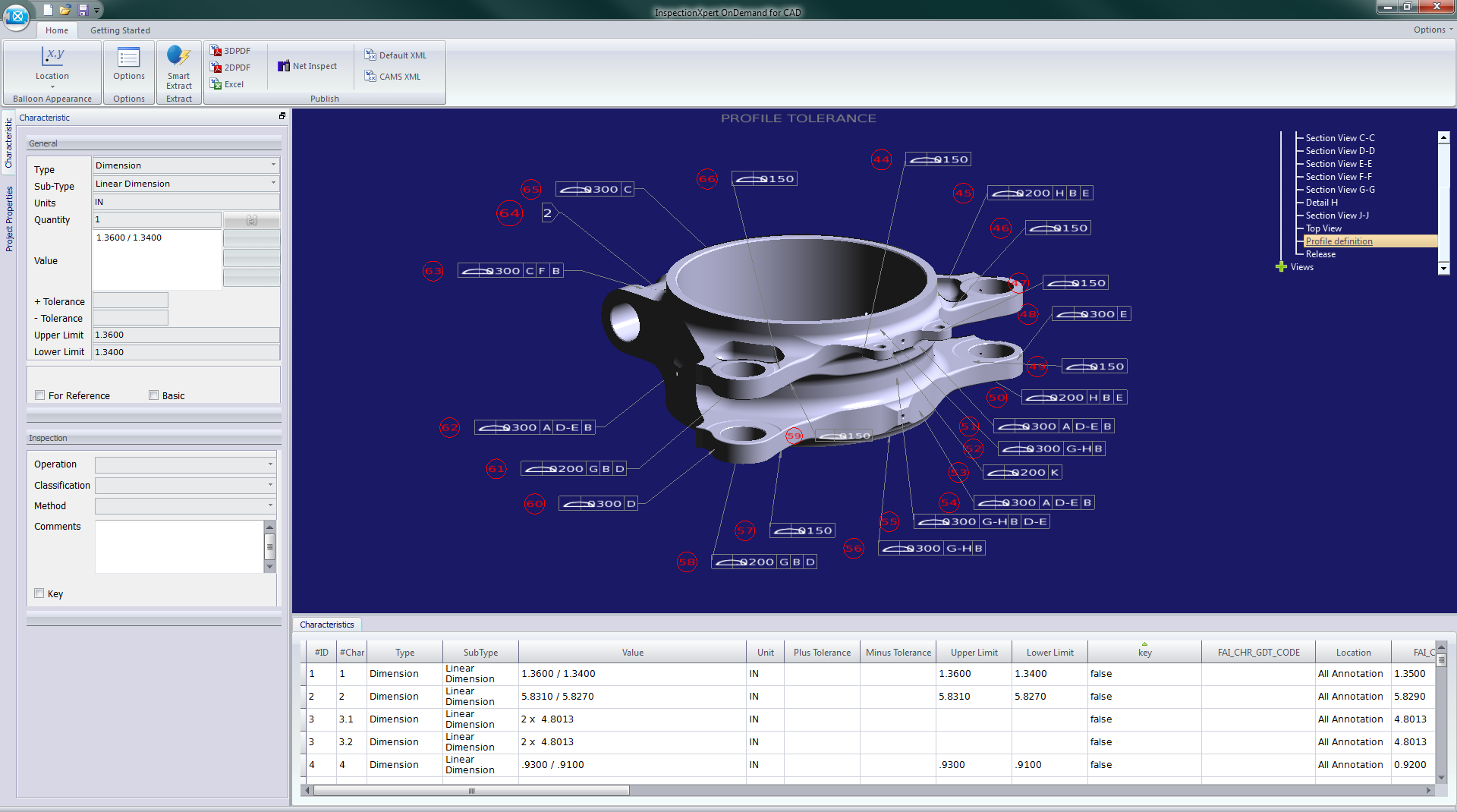The image size is (1457, 812).
Task: Switch to the Getting Started tab
Action: (119, 30)
